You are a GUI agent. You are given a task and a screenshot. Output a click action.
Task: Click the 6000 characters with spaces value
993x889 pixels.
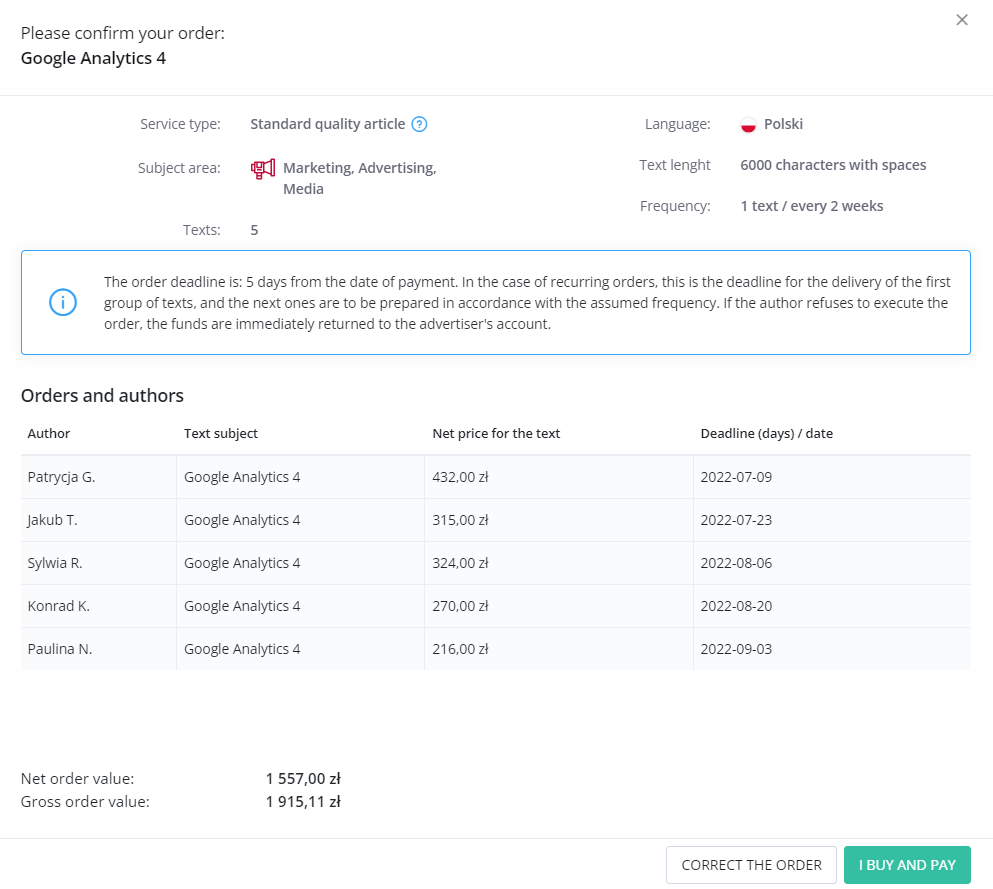(x=833, y=165)
